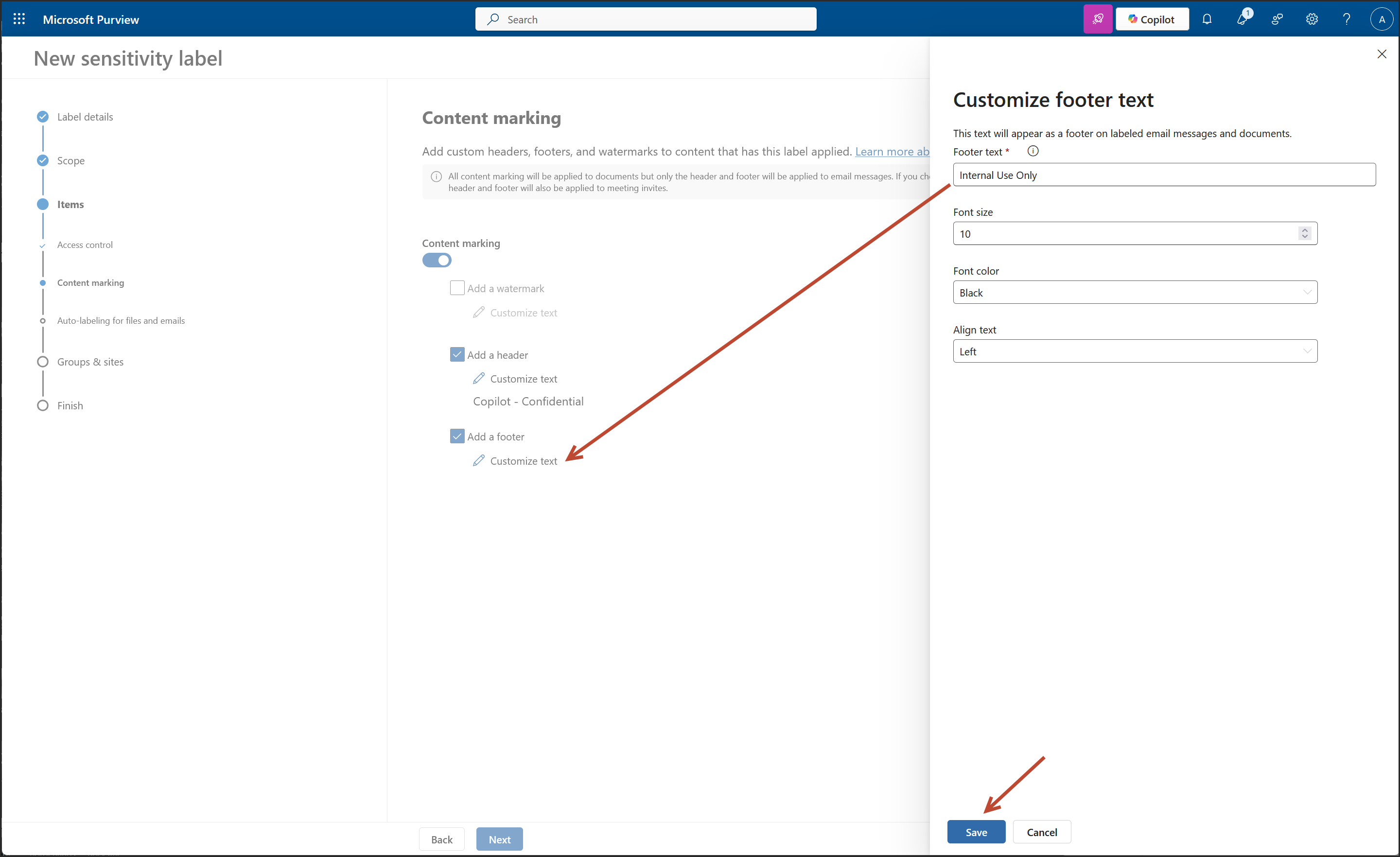Open the notifications bell icon
Image resolution: width=1400 pixels, height=857 pixels.
pyautogui.click(x=1207, y=19)
